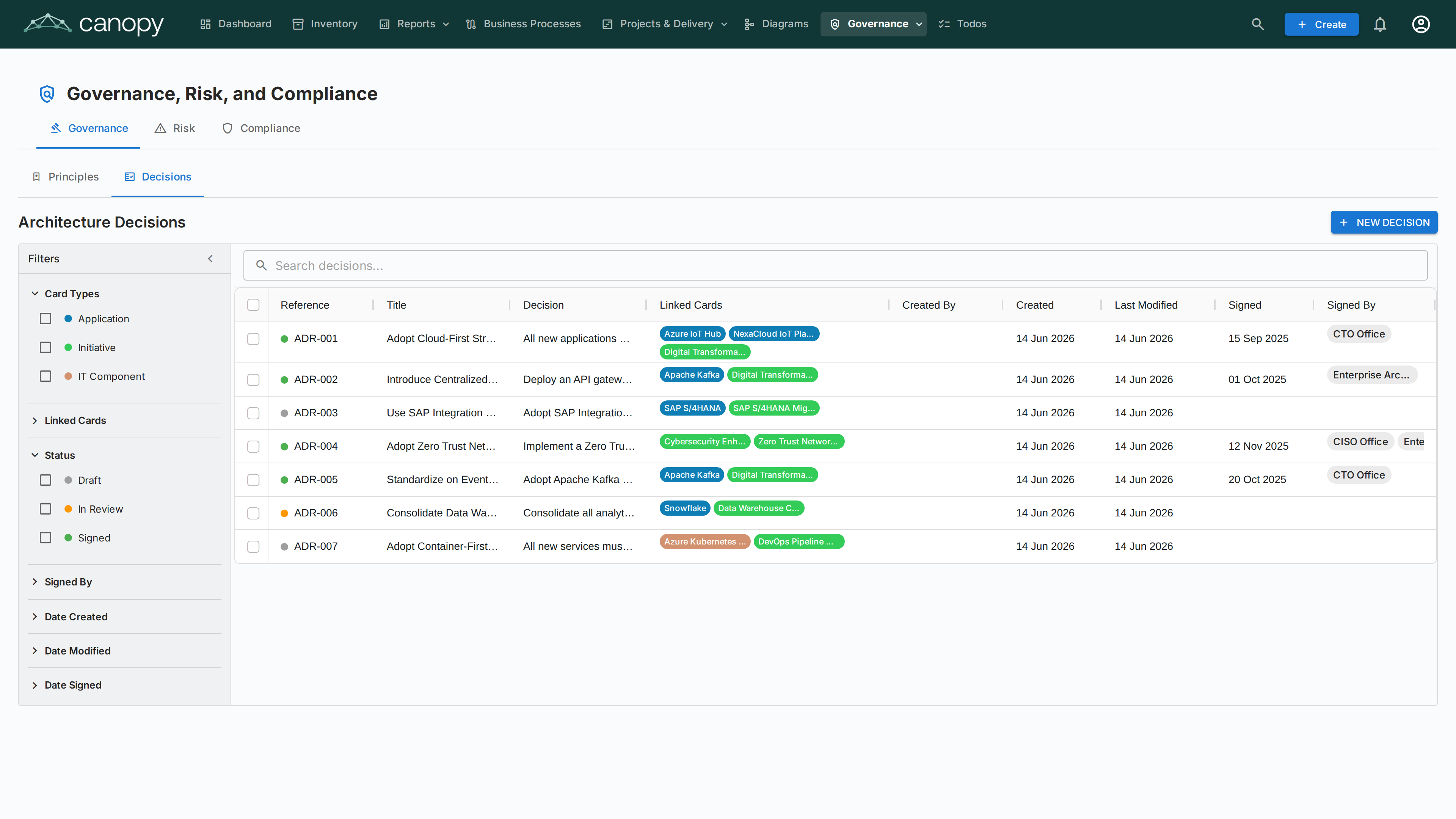
Task: Open the global search magnifier icon
Action: [1258, 24]
